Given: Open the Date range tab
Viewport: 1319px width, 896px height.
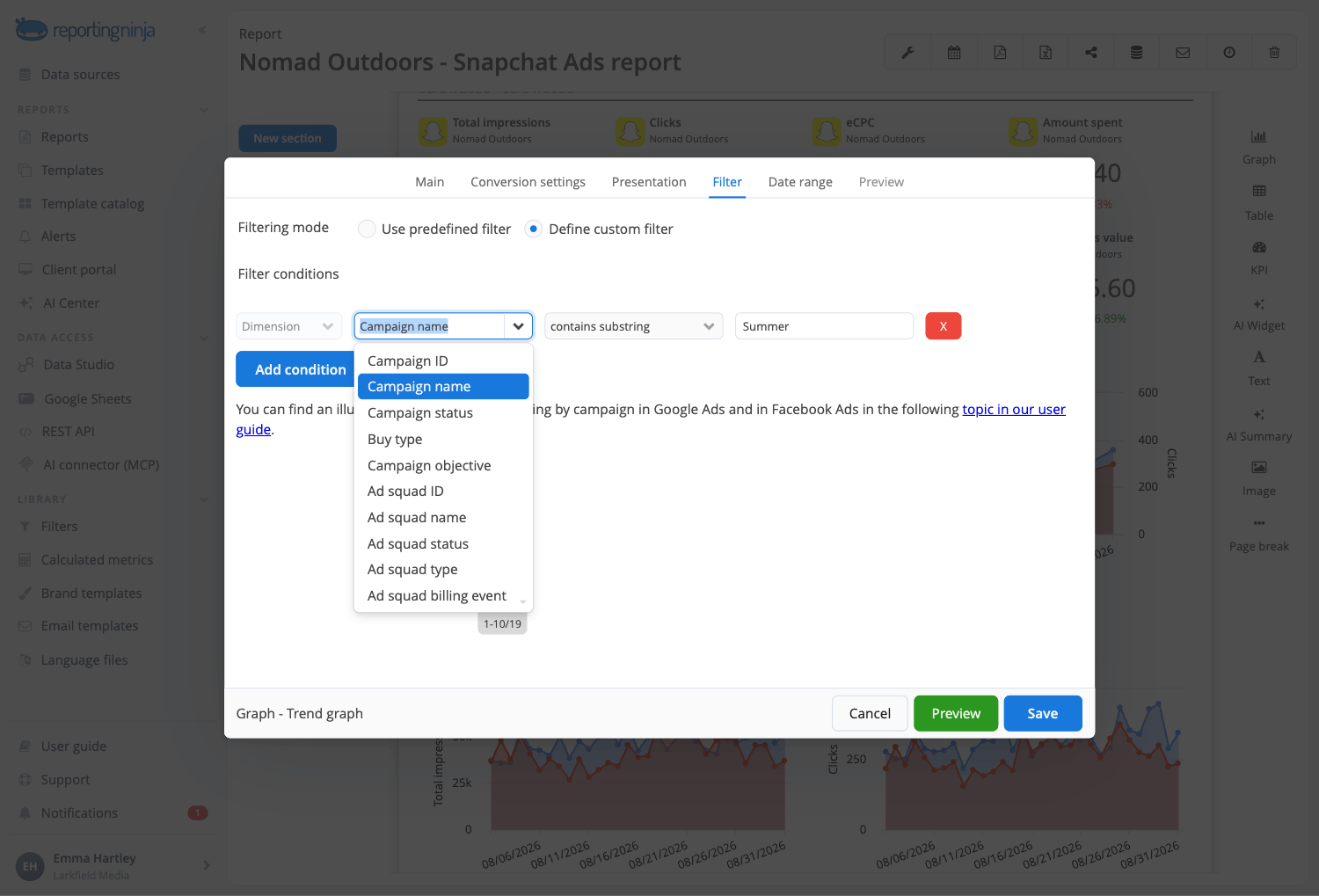Looking at the screenshot, I should coord(800,182).
